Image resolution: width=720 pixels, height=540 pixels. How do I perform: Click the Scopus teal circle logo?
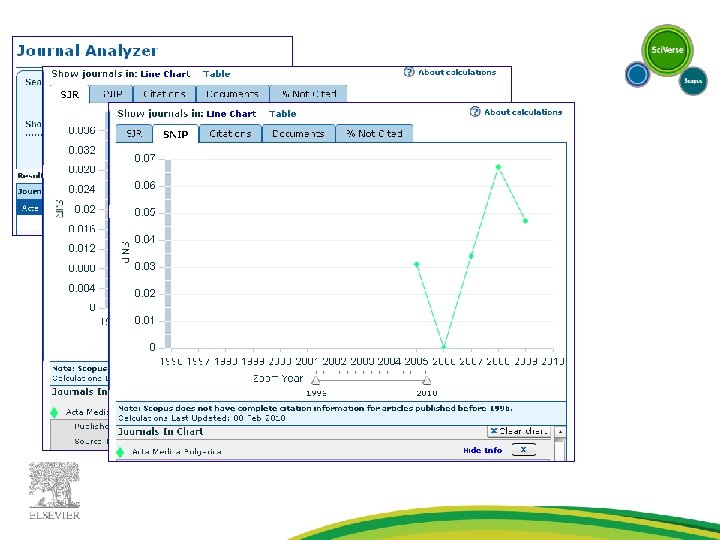[693, 81]
